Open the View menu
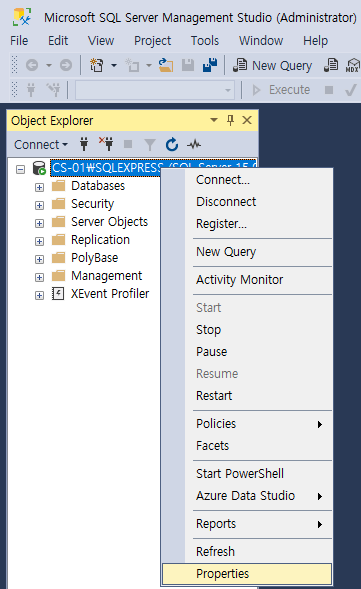The image size is (361, 589). (101, 41)
